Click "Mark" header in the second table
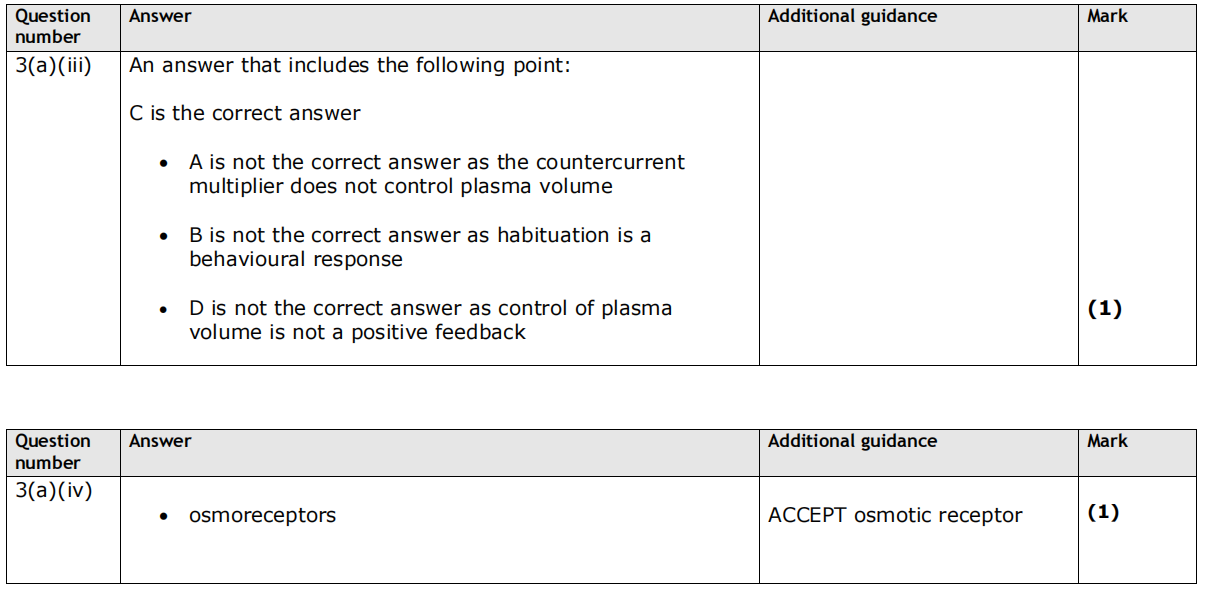1205x592 pixels. (1107, 441)
